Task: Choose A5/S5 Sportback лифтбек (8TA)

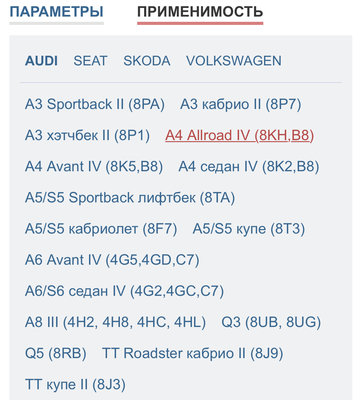Action: coord(130,198)
